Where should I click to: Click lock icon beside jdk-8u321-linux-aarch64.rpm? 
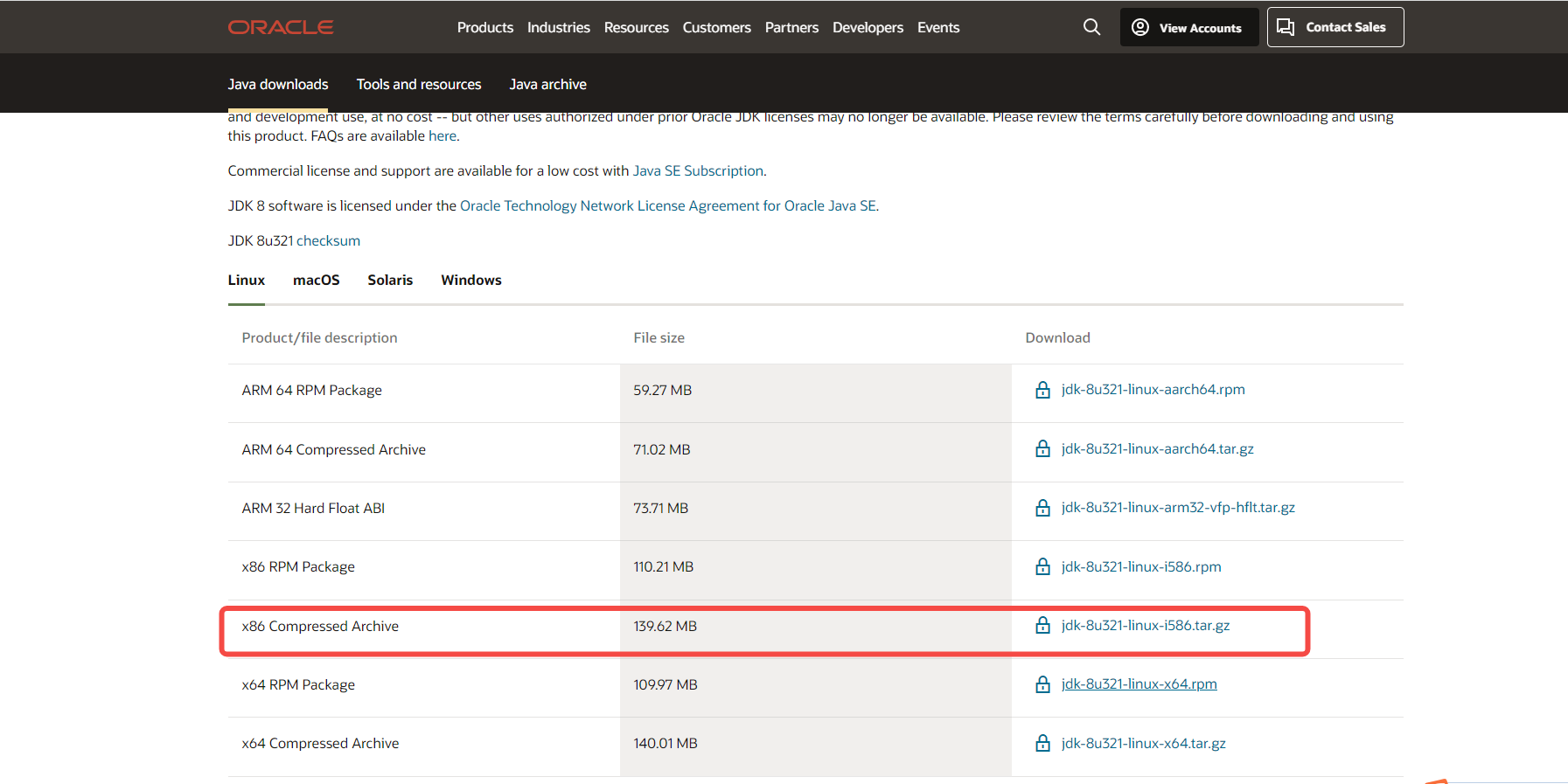1042,390
